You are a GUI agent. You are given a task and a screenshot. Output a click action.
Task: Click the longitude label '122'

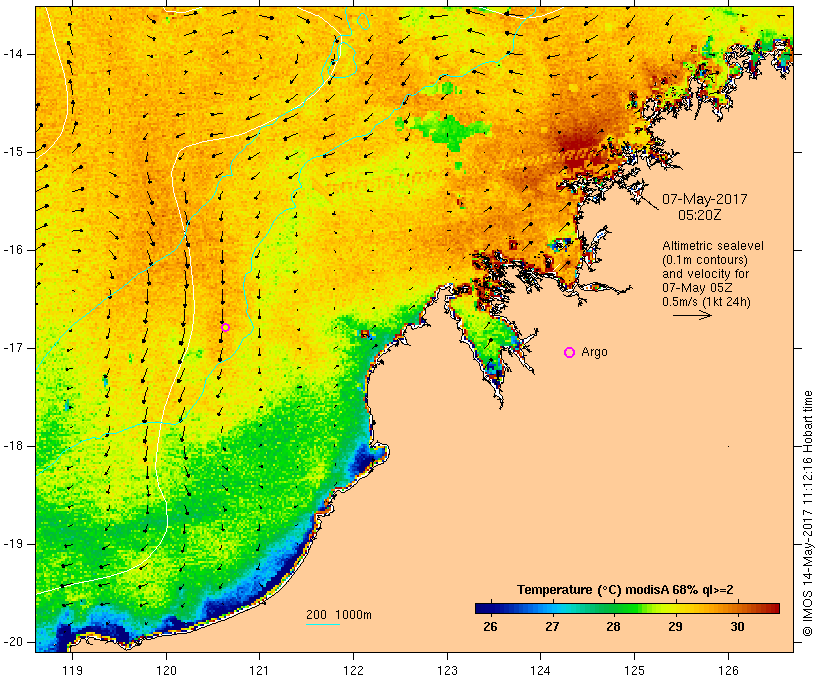coord(354,670)
